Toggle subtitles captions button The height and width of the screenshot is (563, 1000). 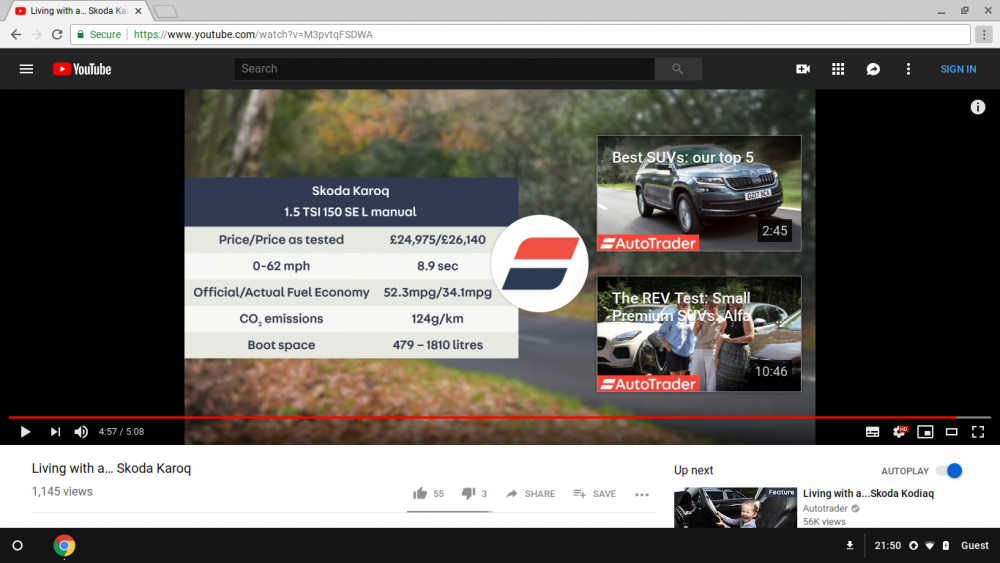pos(872,432)
